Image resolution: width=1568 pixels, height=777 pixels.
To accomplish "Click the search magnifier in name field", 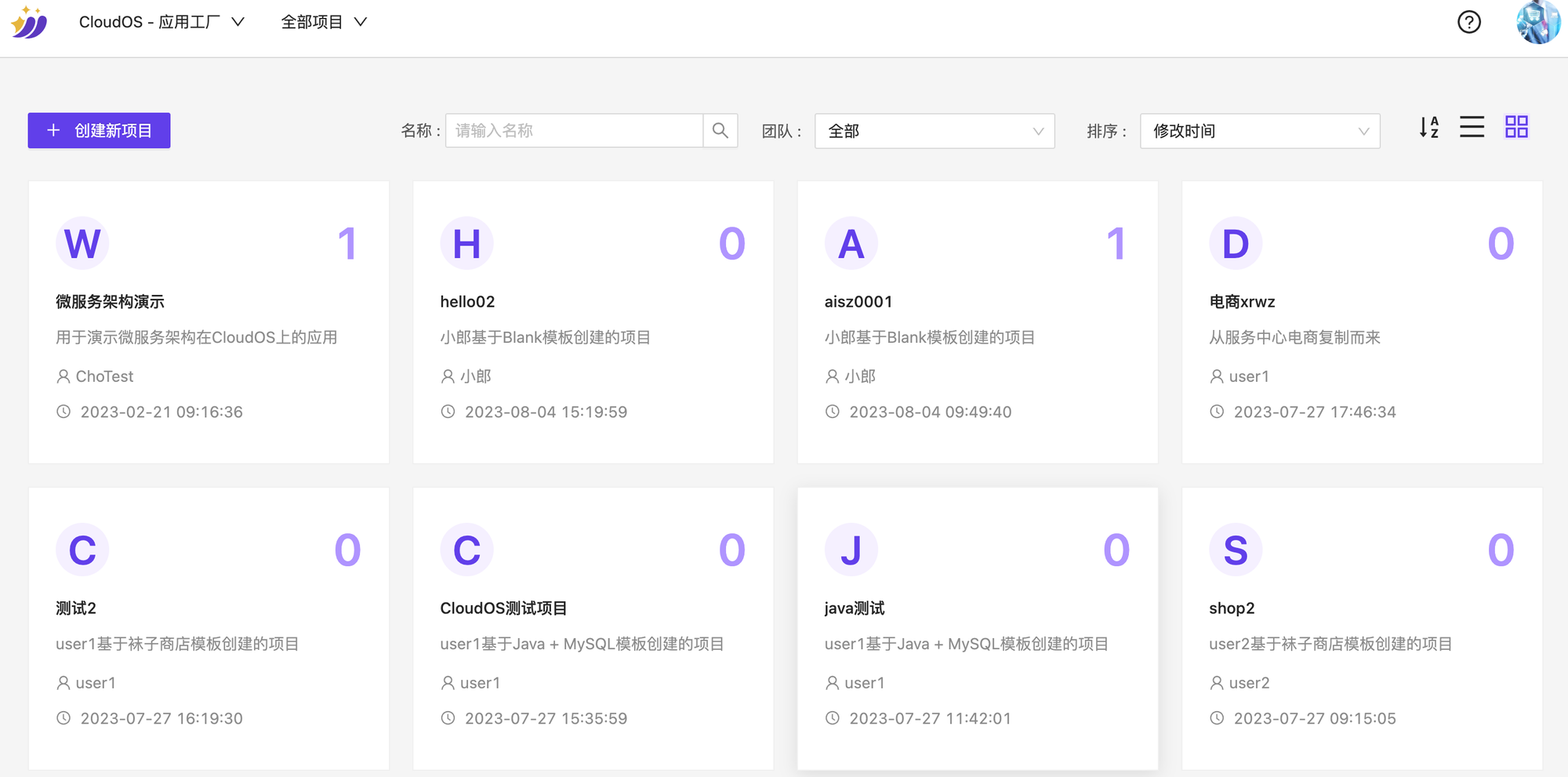I will pyautogui.click(x=720, y=130).
